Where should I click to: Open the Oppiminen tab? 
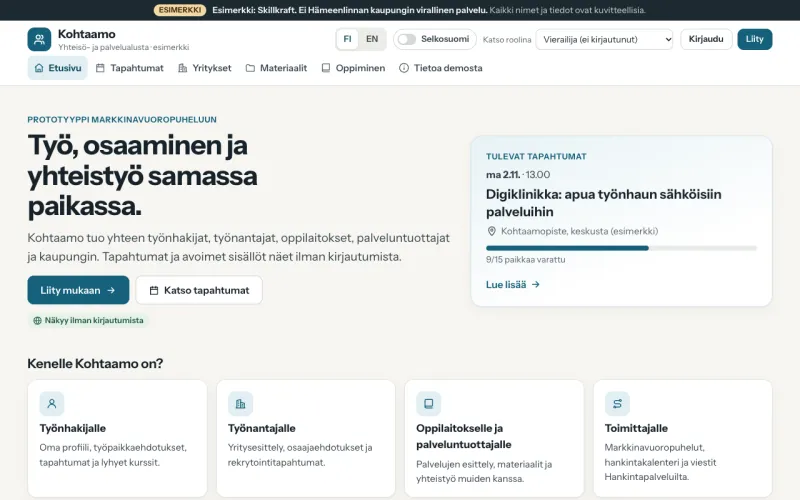(353, 68)
